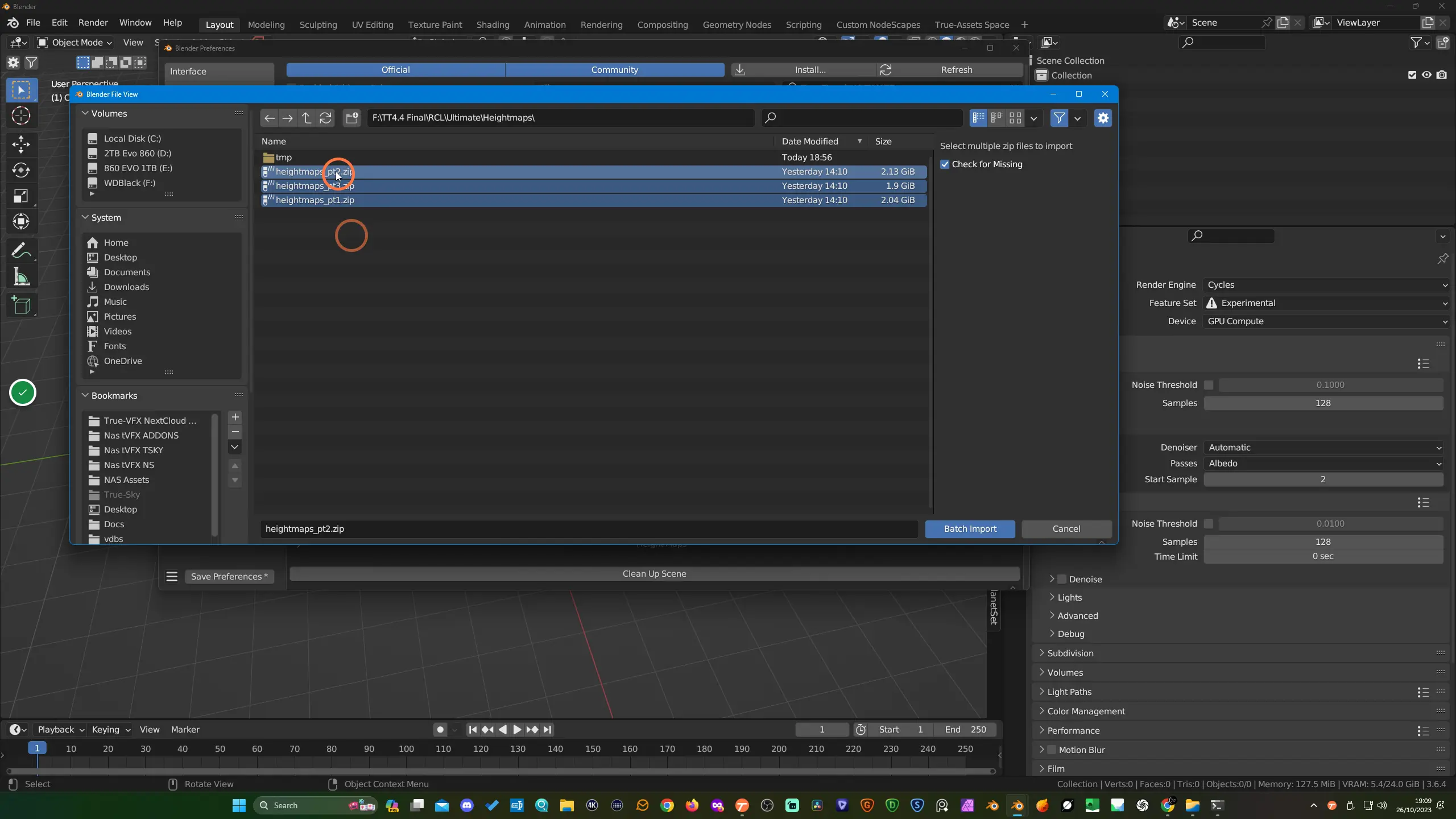Image resolution: width=1456 pixels, height=819 pixels.
Task: Hide Collection in viewport via eye icon
Action: click(1426, 75)
